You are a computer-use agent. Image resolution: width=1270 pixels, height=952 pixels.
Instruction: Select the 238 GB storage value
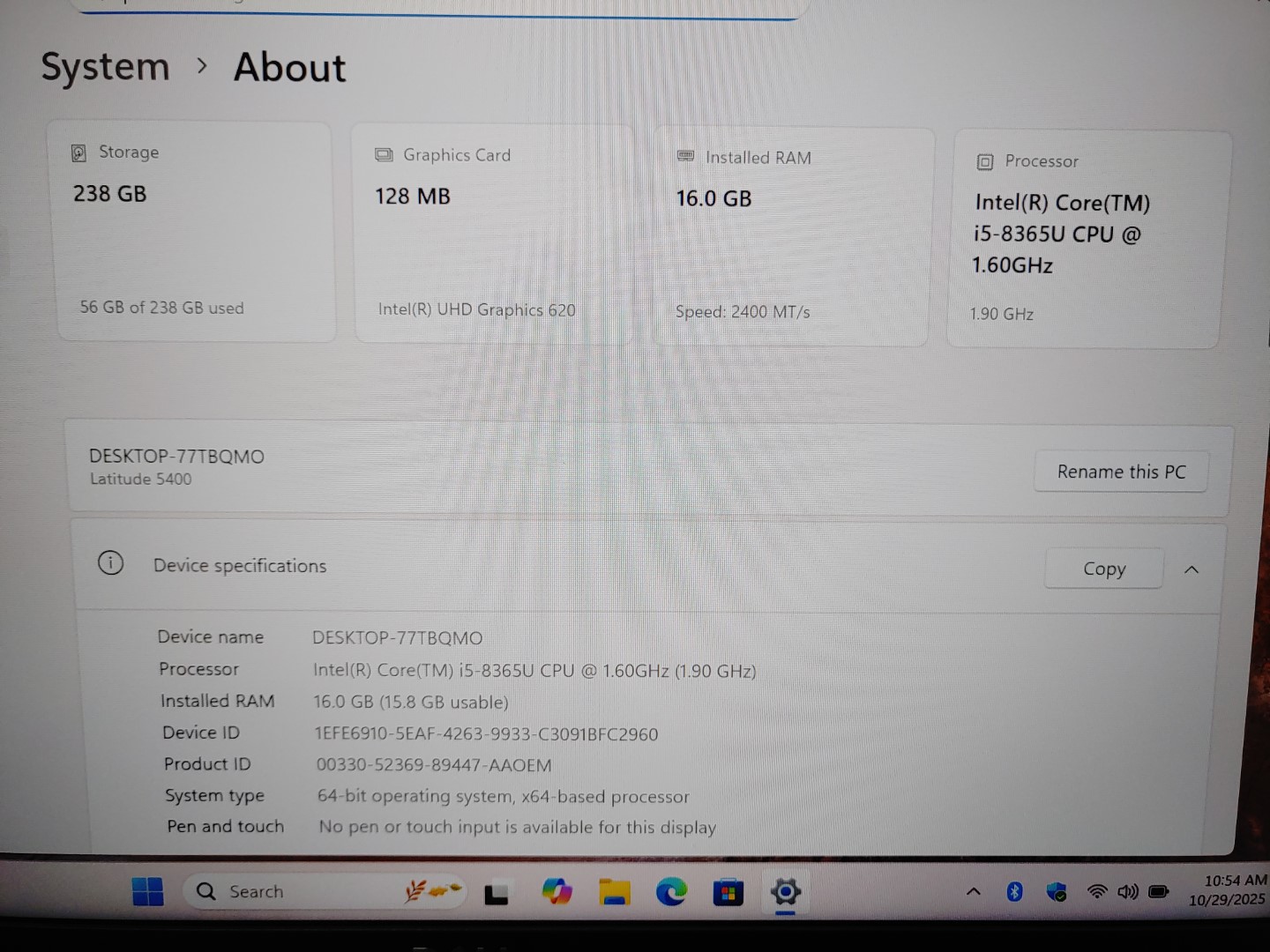pyautogui.click(x=109, y=194)
